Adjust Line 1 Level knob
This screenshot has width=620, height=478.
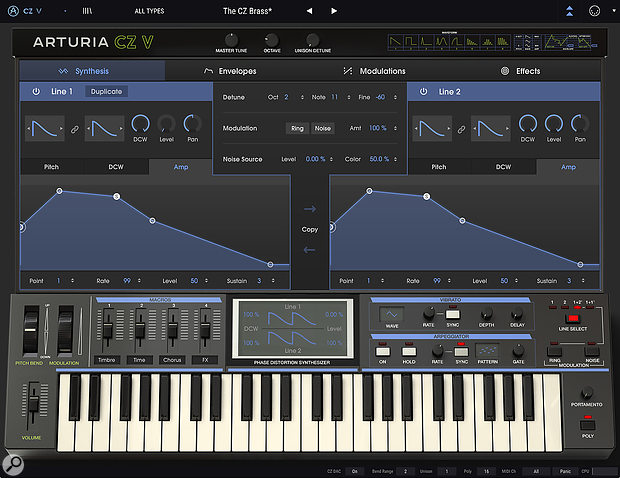click(x=166, y=124)
